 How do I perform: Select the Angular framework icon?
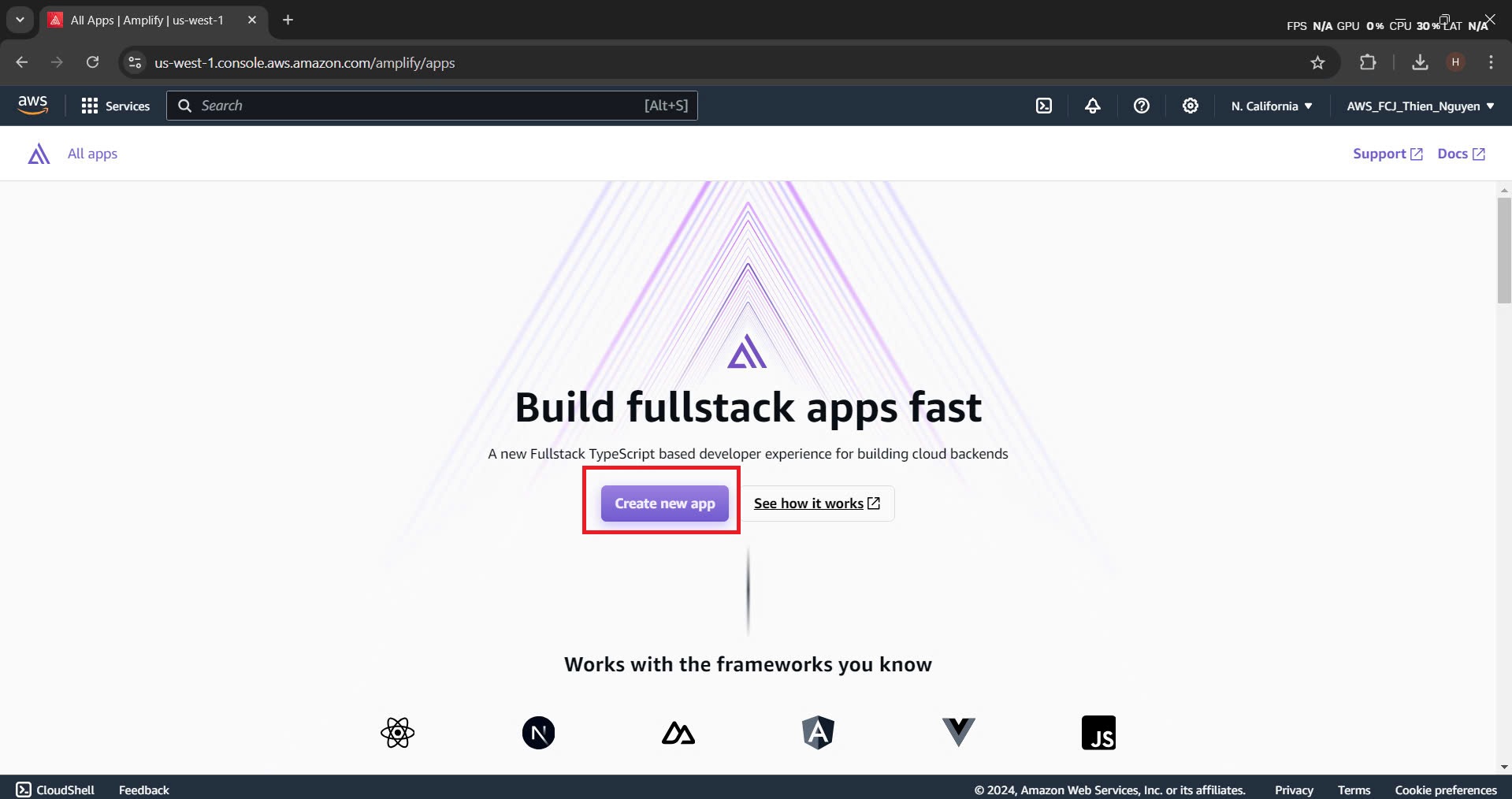click(818, 732)
